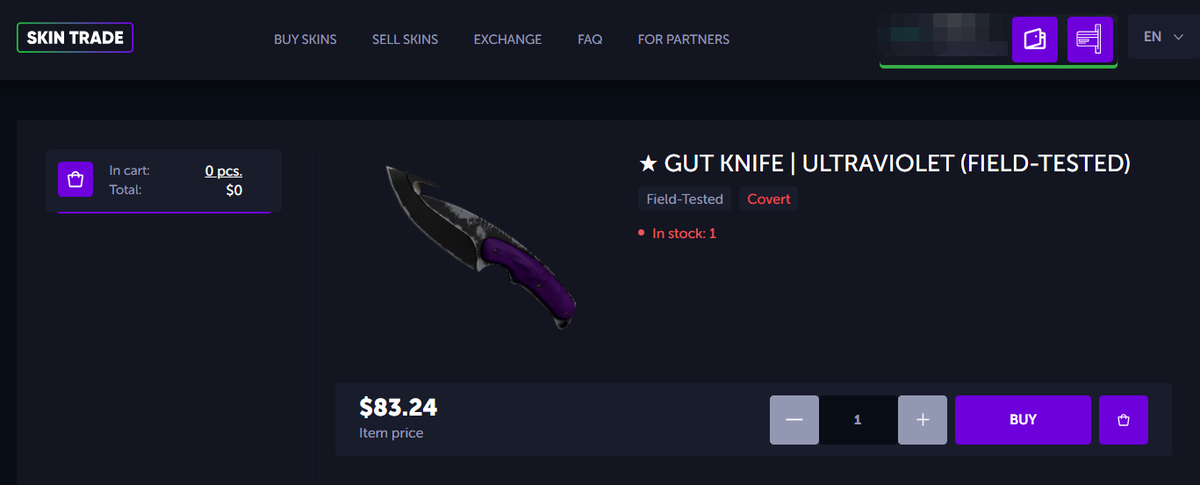Open the FAQ page
Screen dimensions: 1200x485
pos(590,40)
